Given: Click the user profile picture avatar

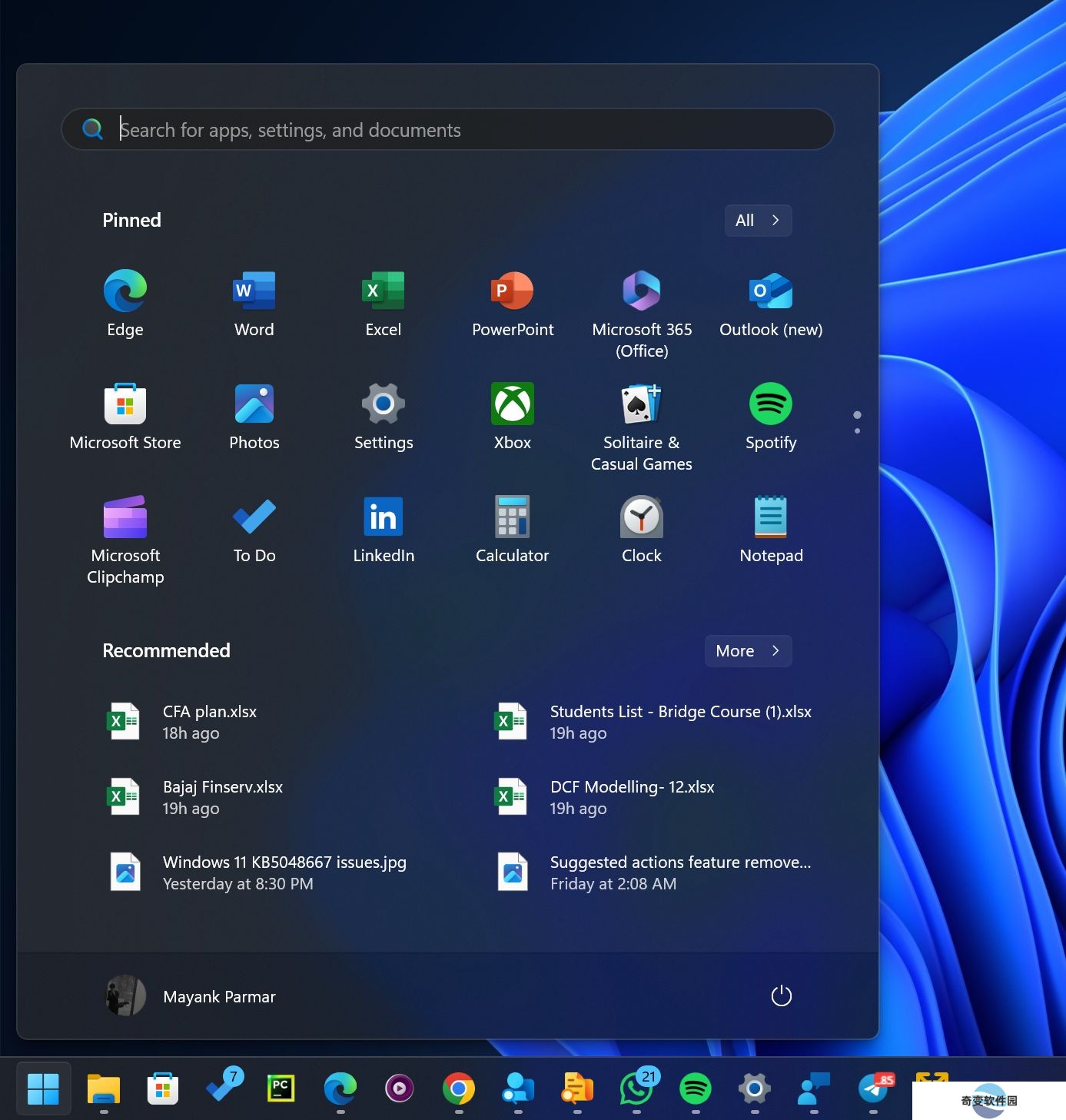Looking at the screenshot, I should pos(125,996).
